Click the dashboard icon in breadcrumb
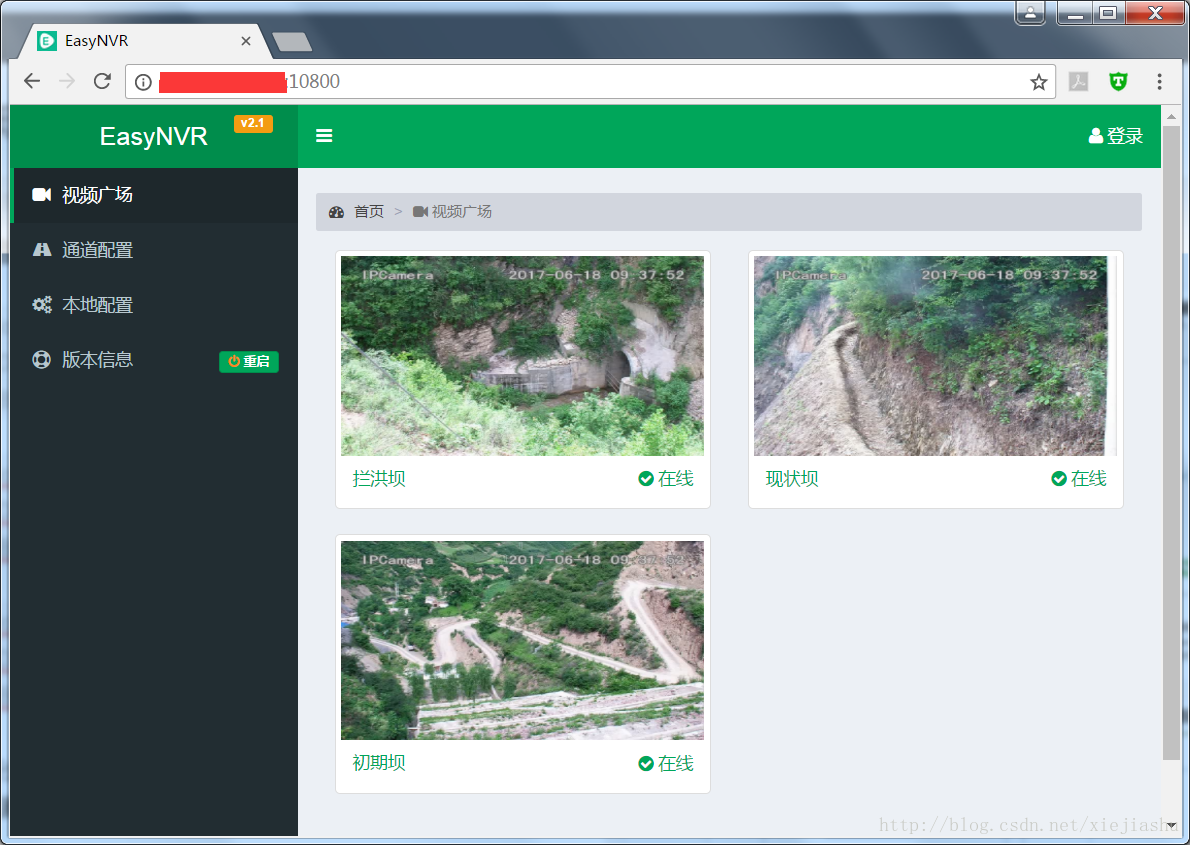Screen dimensions: 1190x845 pos(336,212)
